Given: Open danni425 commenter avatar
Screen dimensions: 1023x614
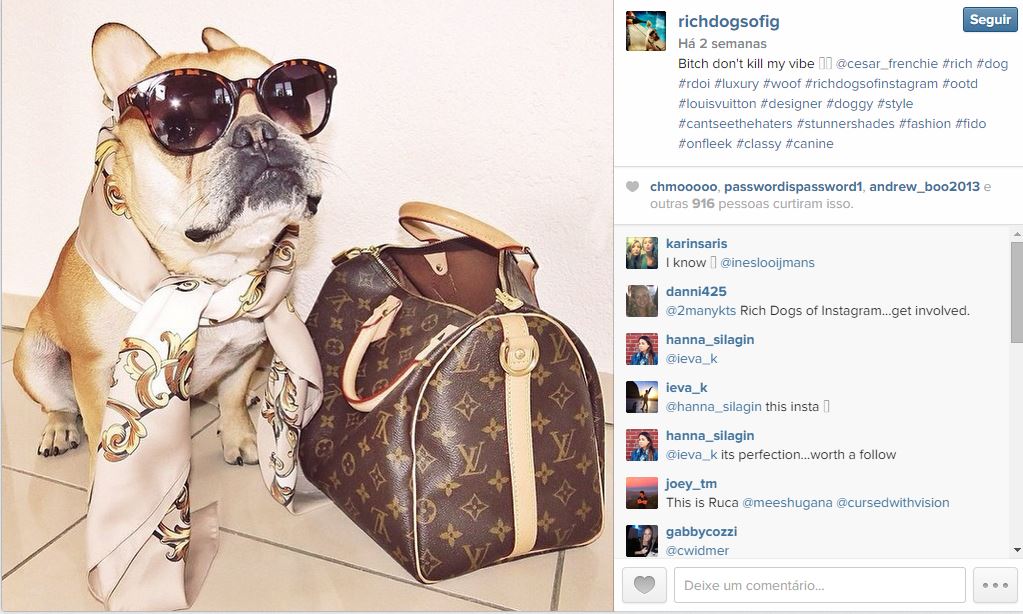Looking at the screenshot, I should click(x=641, y=301).
